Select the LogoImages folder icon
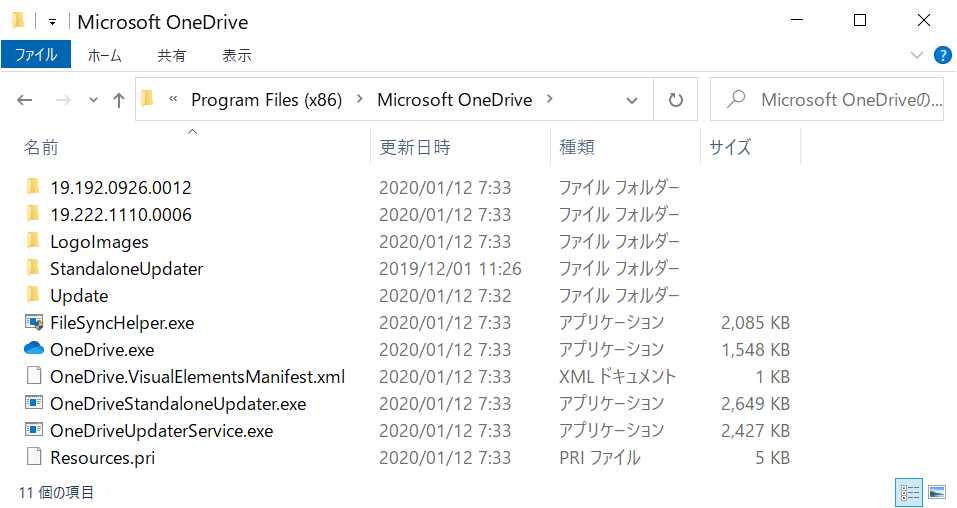Image resolution: width=957 pixels, height=508 pixels. [33, 241]
